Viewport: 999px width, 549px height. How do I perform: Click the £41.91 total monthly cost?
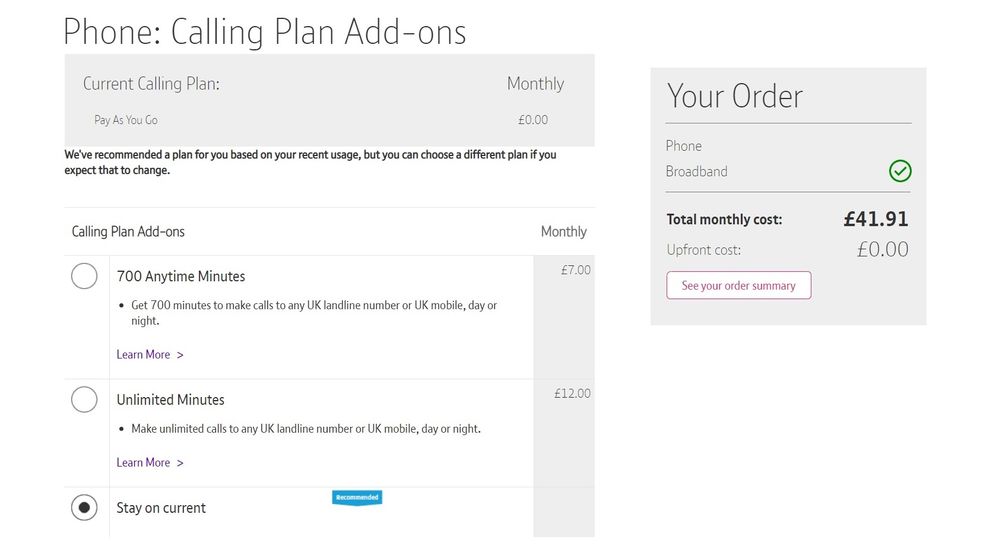pos(876,219)
